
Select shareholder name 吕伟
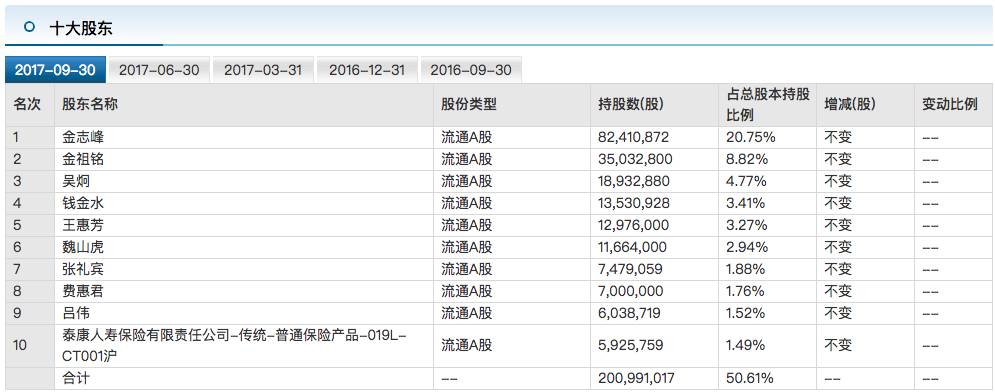tap(76, 313)
